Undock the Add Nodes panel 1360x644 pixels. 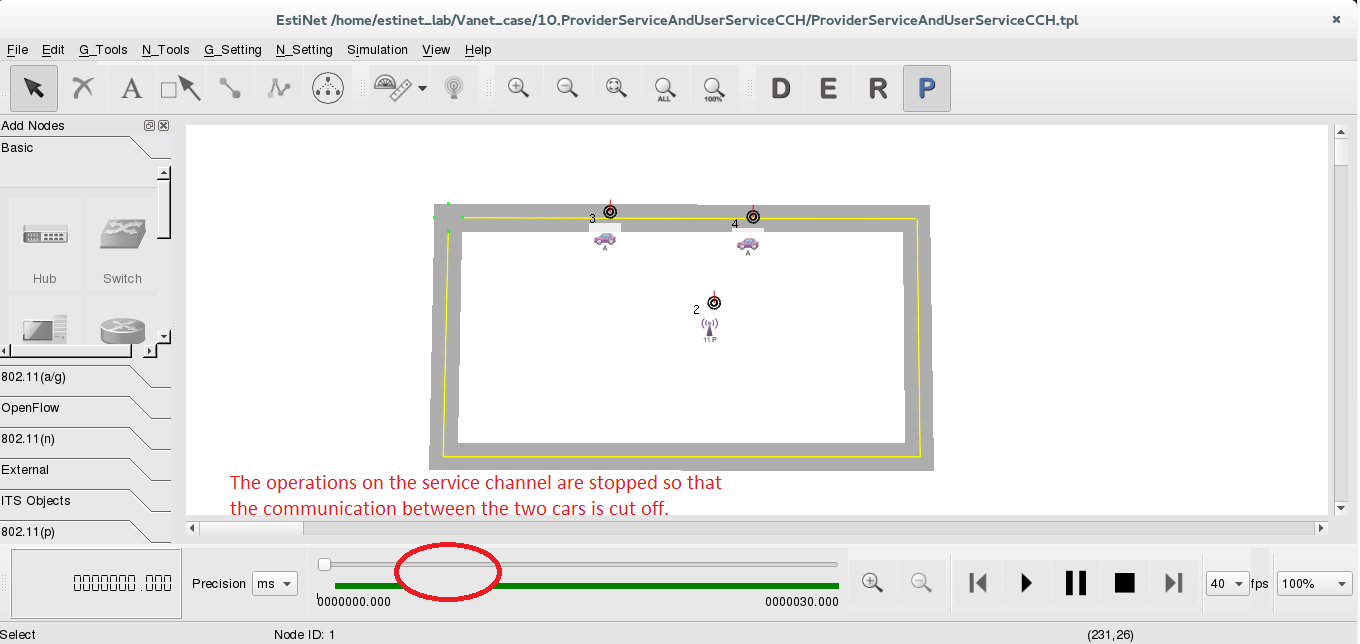(149, 126)
